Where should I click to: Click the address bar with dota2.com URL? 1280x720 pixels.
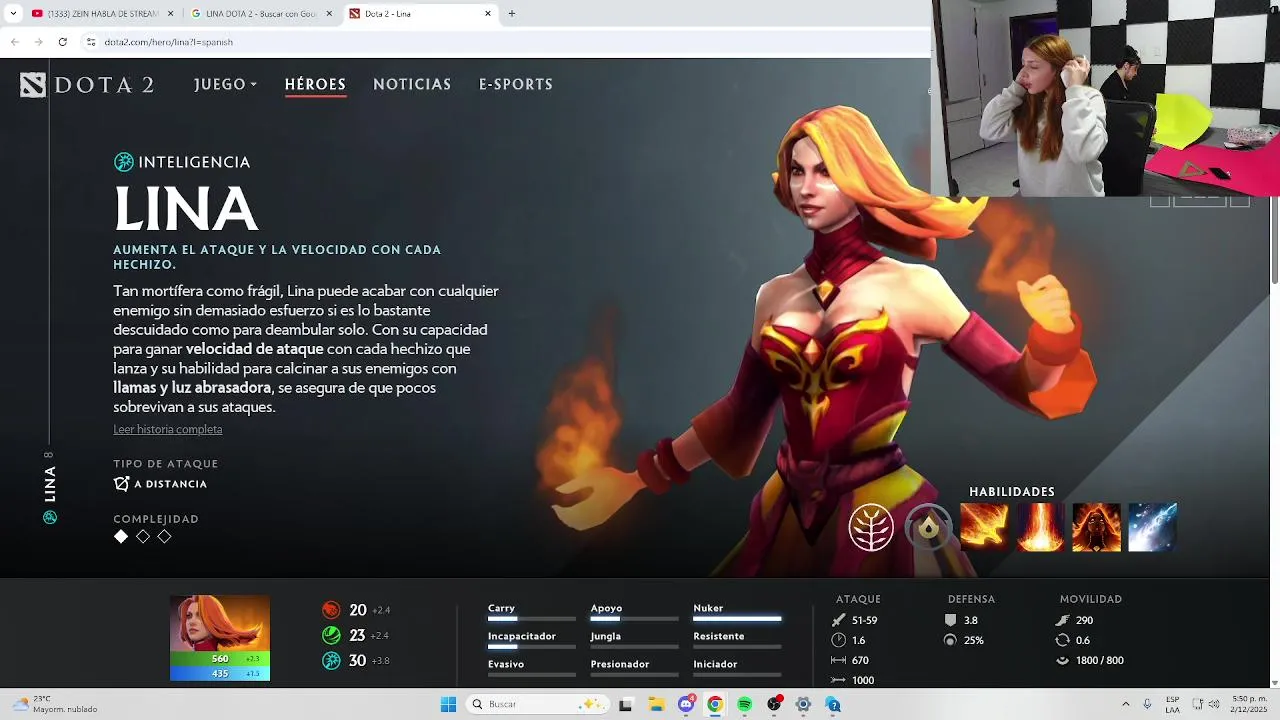click(505, 42)
